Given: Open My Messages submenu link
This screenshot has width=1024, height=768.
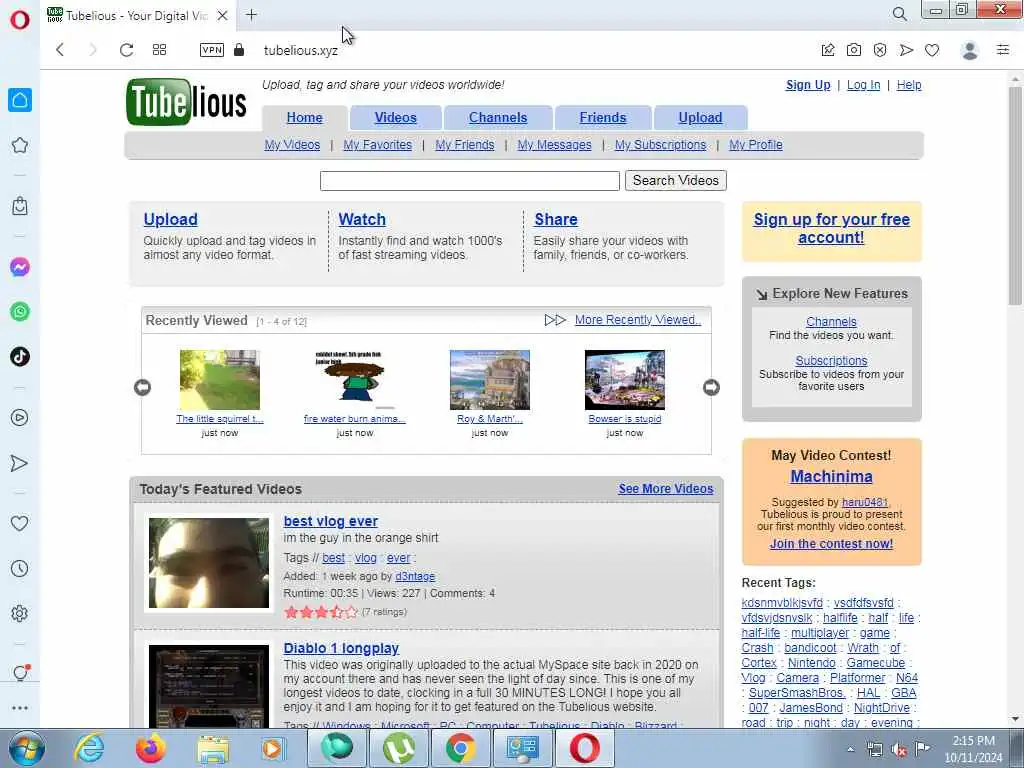Looking at the screenshot, I should coord(554,145).
